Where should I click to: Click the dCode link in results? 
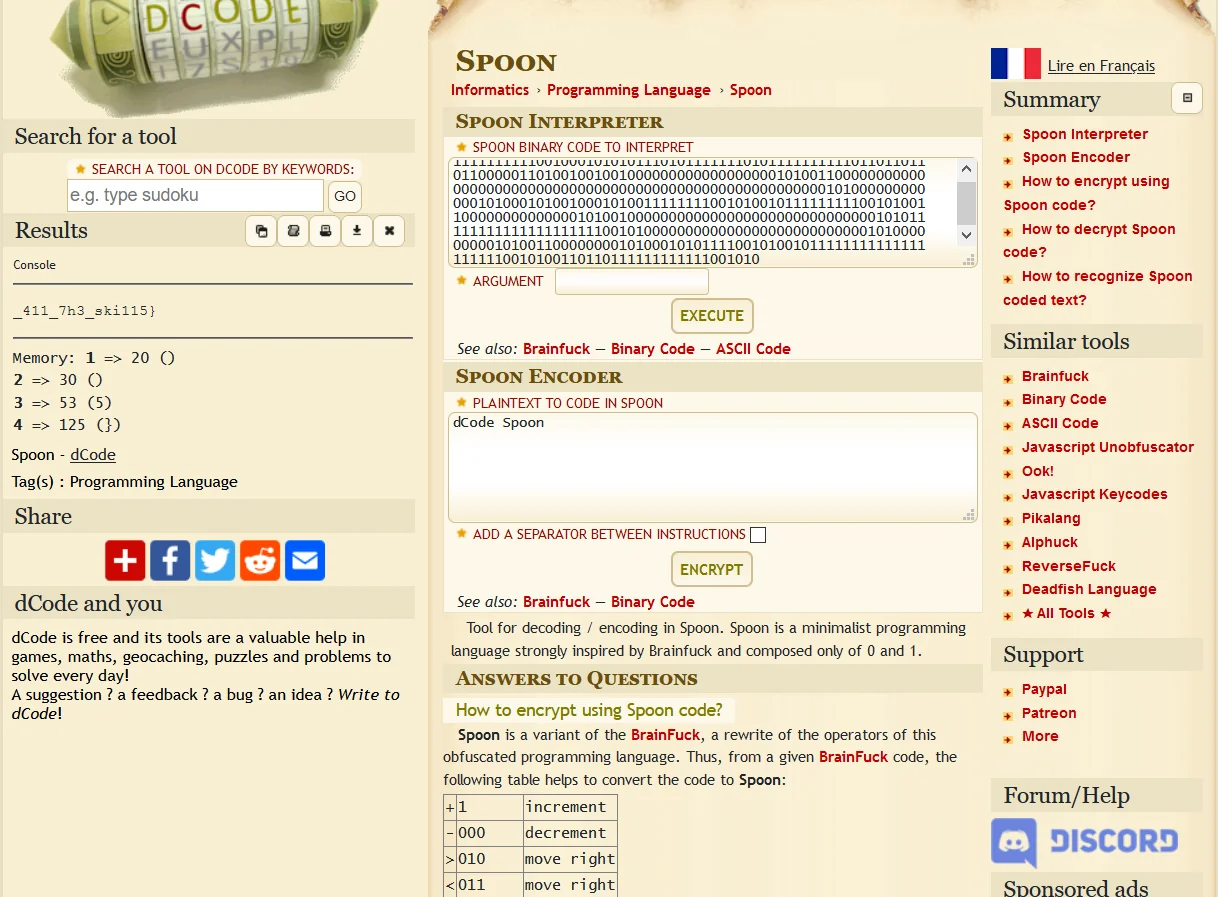point(93,454)
